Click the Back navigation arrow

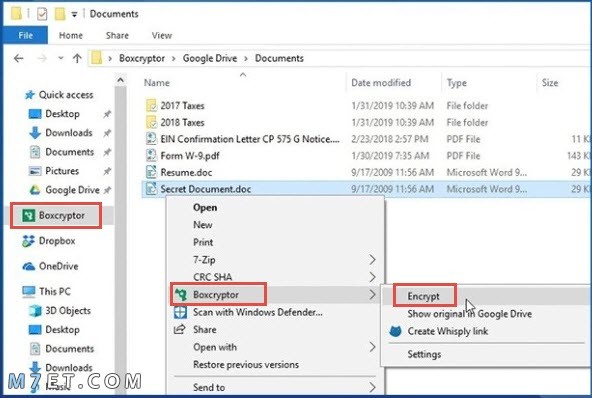18,58
